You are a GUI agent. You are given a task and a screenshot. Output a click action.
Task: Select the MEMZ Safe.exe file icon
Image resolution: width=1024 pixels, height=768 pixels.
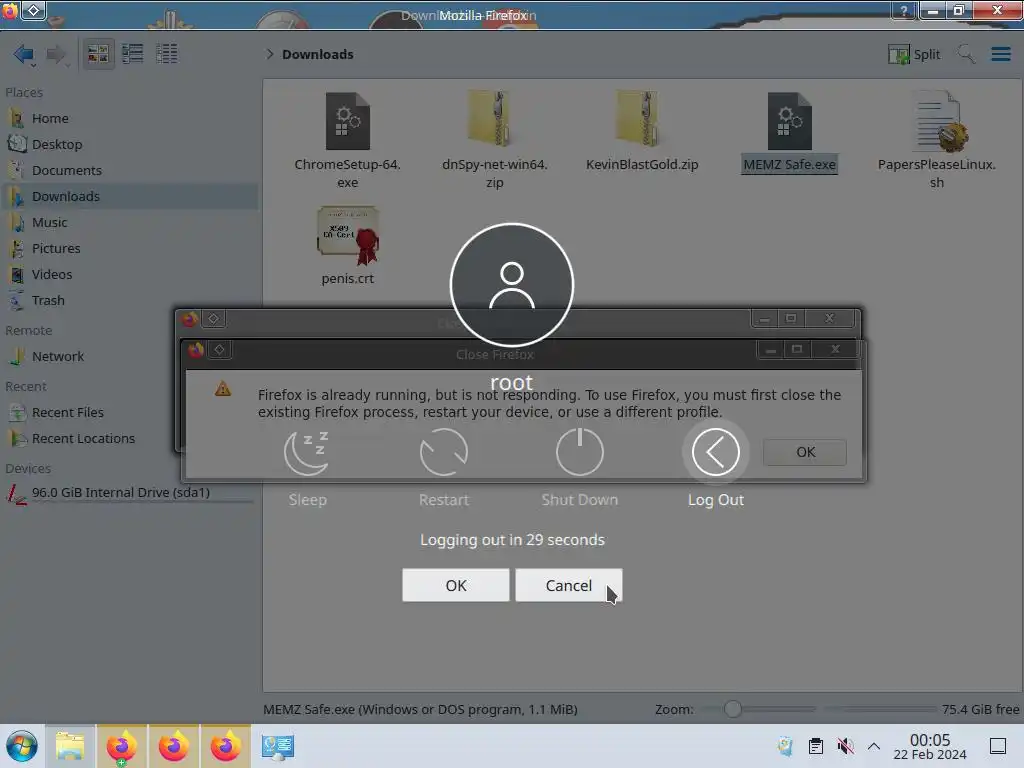(789, 121)
